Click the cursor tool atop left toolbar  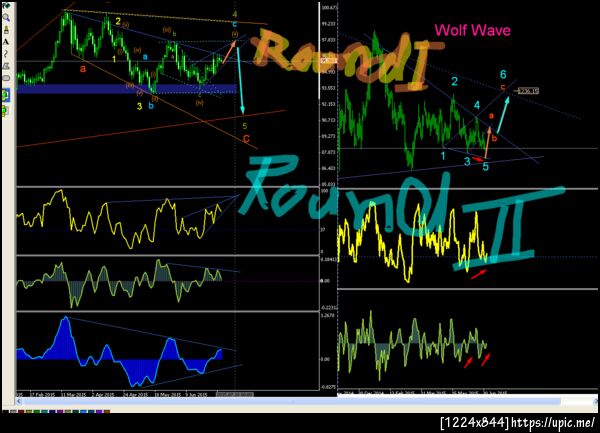pyautogui.click(x=6, y=5)
